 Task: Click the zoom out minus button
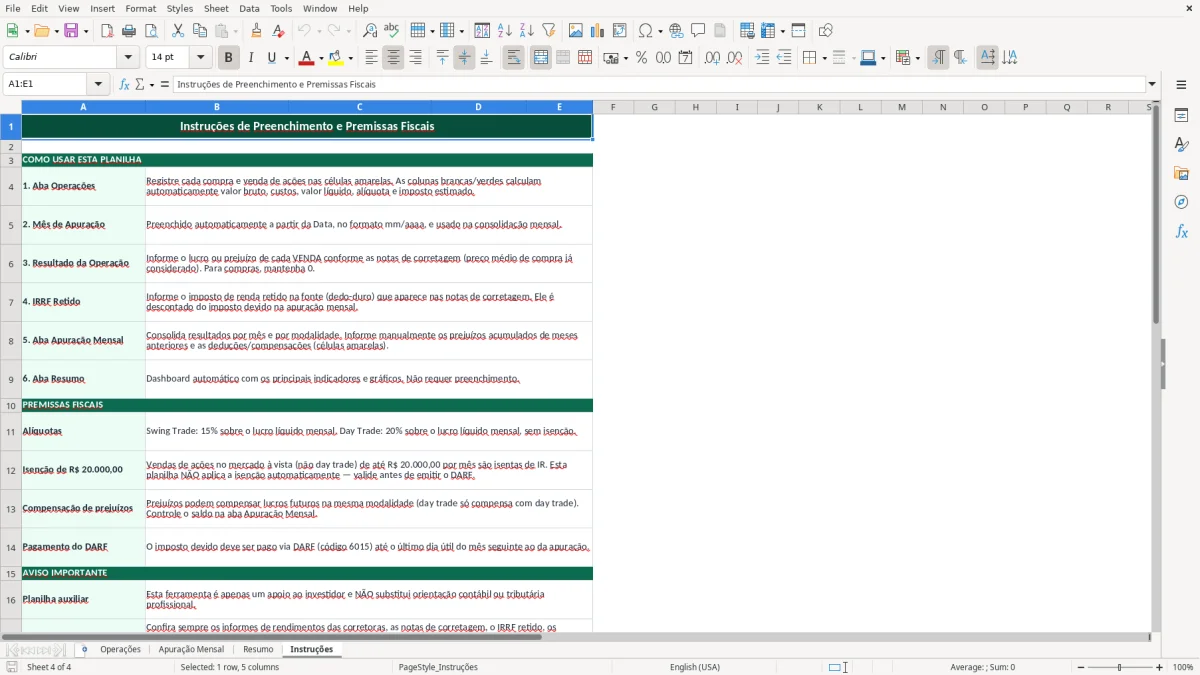click(x=1081, y=667)
